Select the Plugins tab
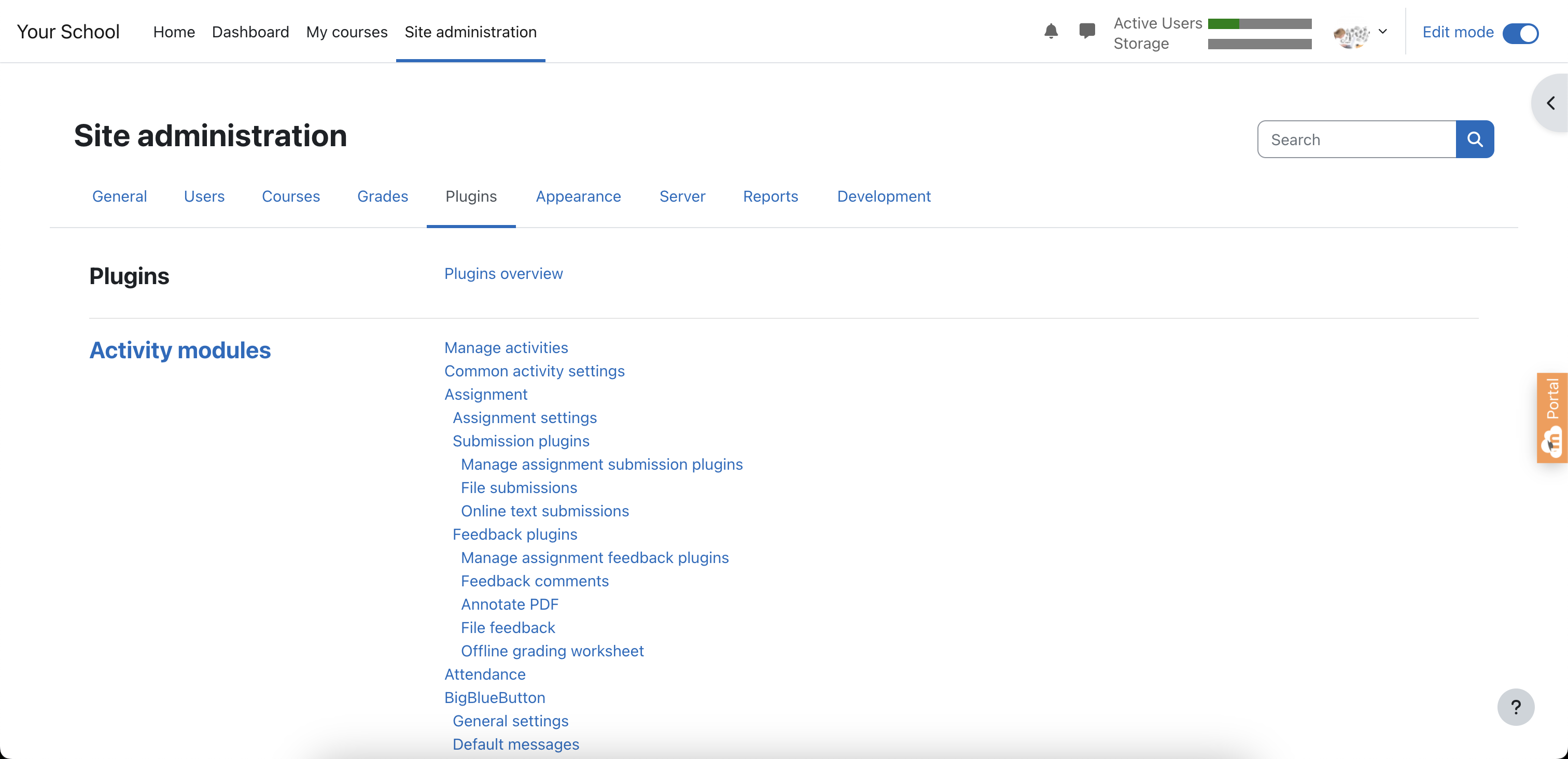The width and height of the screenshot is (1568, 759). (x=471, y=196)
